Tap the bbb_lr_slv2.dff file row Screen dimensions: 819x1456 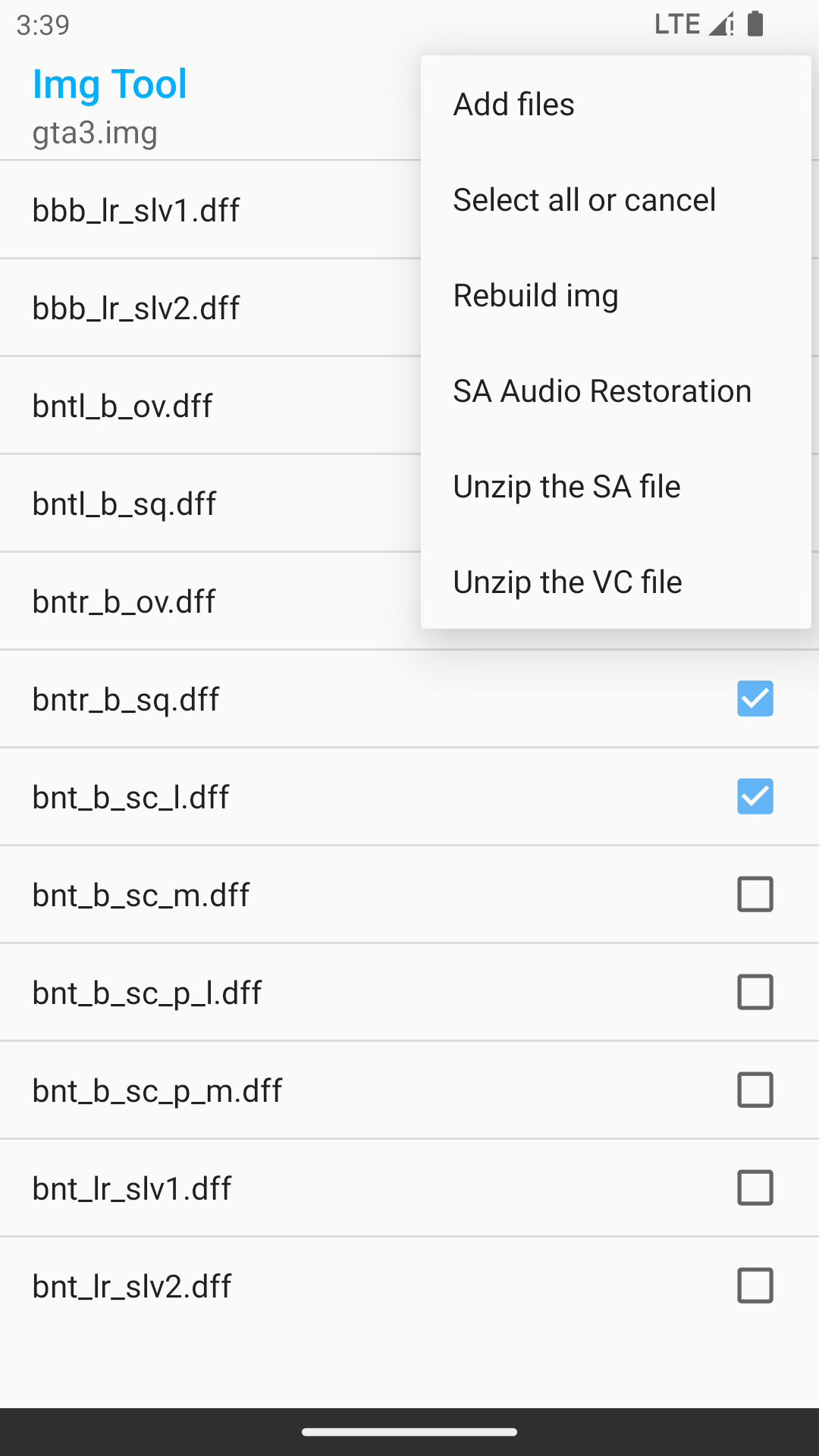[x=136, y=308]
